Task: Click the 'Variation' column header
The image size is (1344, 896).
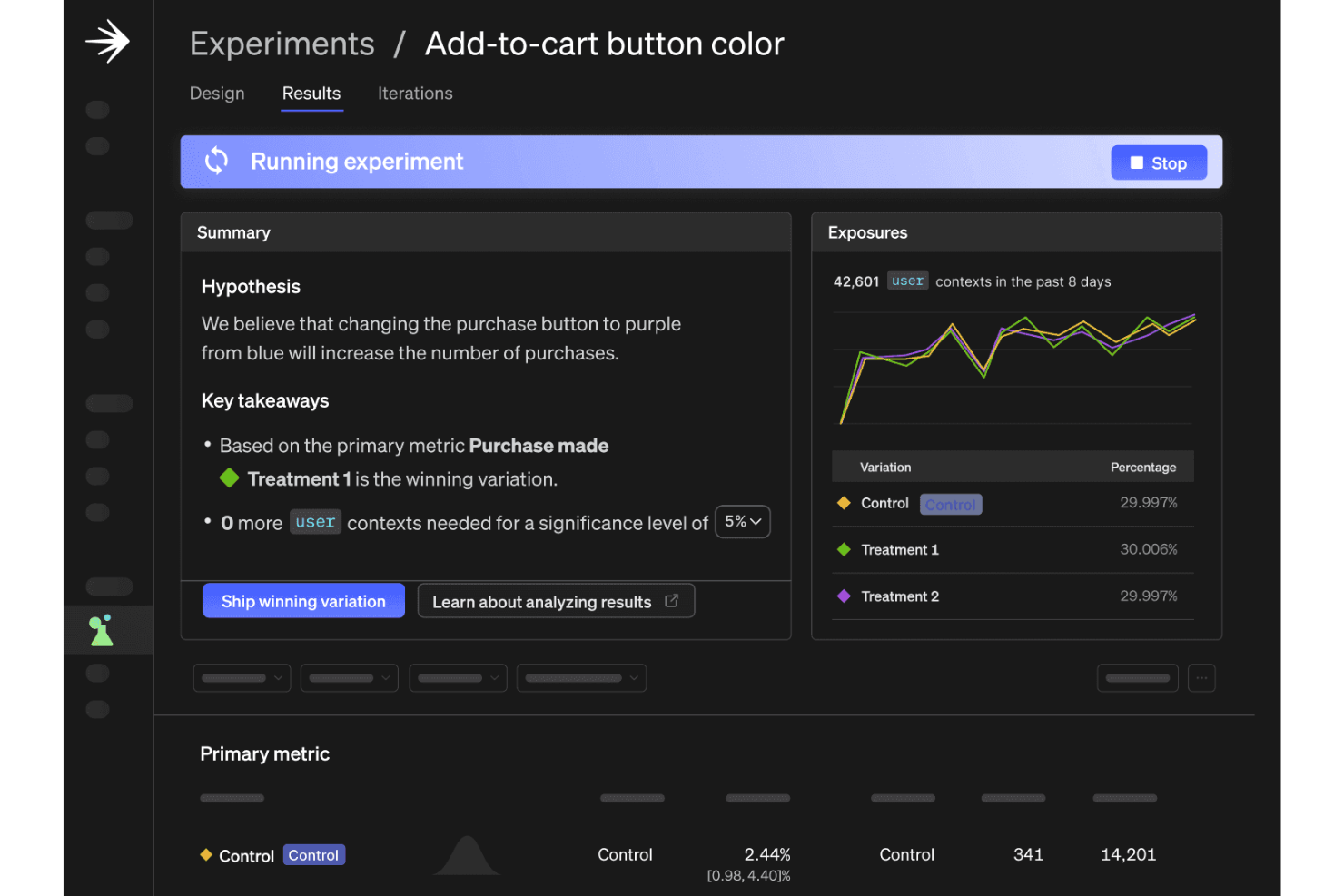Action: click(885, 468)
